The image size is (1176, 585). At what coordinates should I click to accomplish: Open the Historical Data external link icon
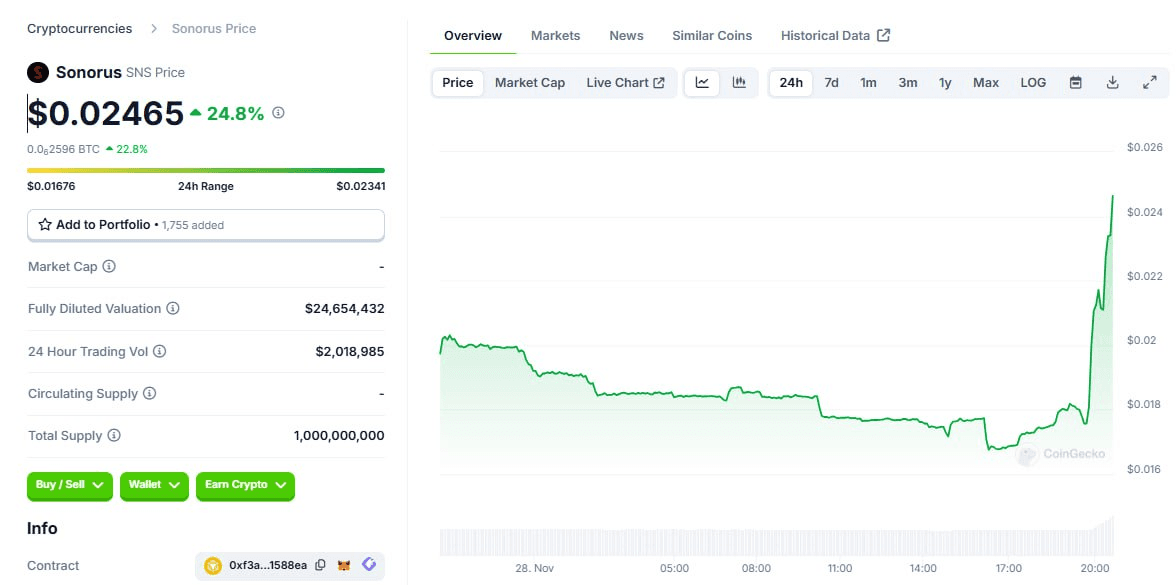(884, 35)
